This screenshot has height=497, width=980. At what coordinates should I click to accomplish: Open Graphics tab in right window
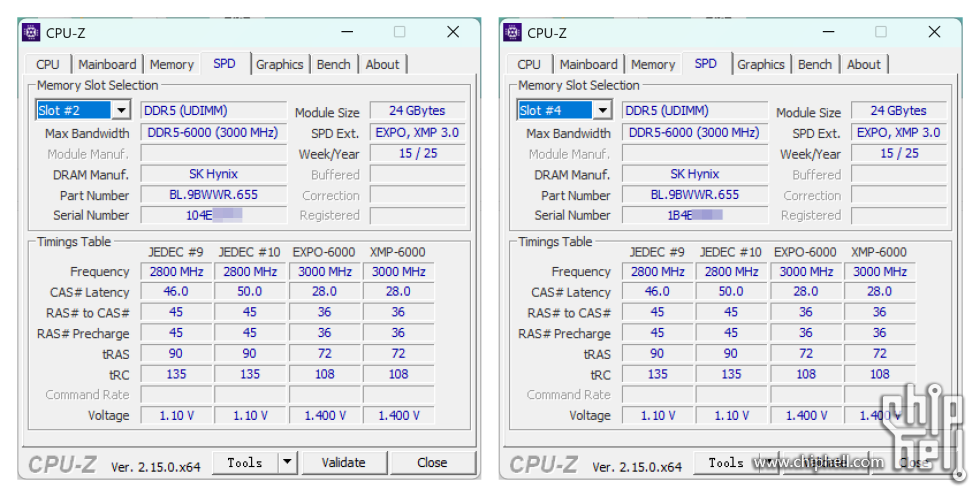tap(761, 64)
